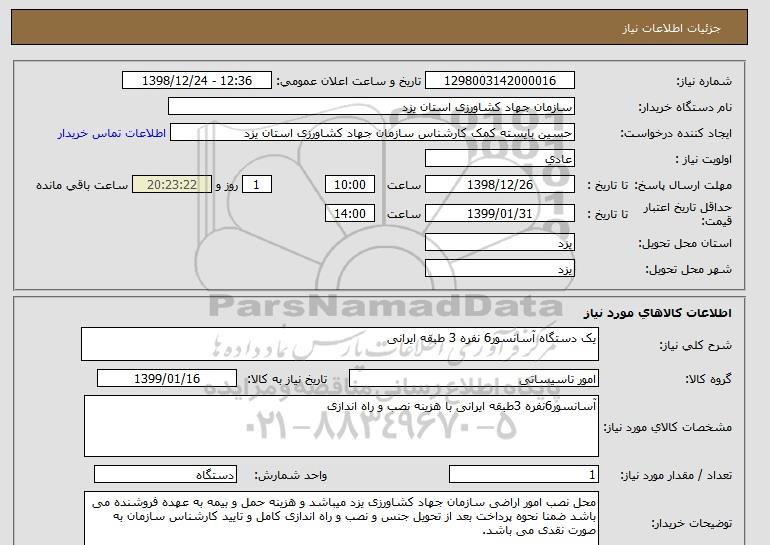Click the label تعداد / مقدار مورد نیاز
Viewport: 770px width, 545px height.
point(676,475)
